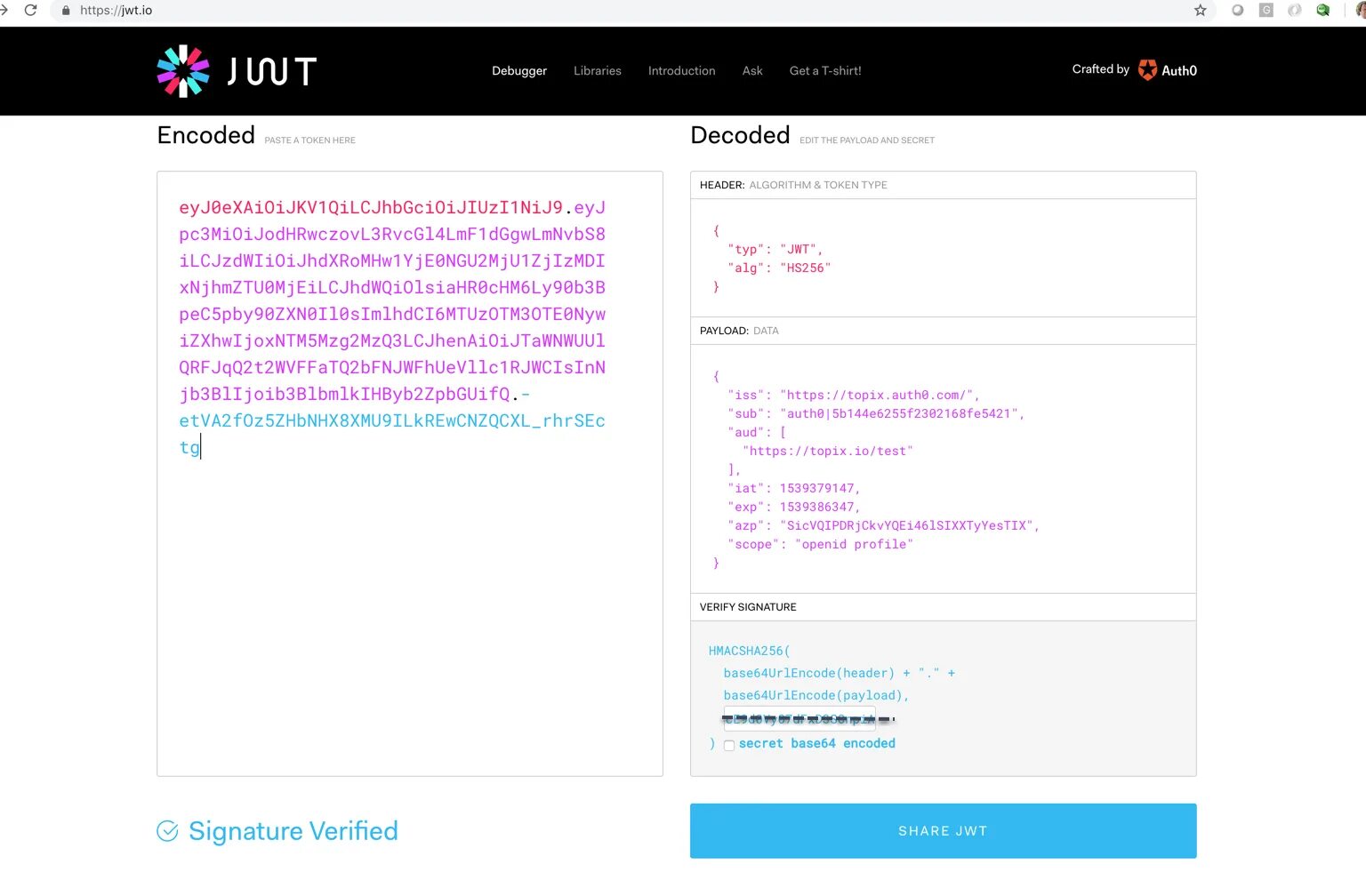This screenshot has height=896, width=1366.
Task: Reload the page with the refresh icon
Action: (x=31, y=11)
